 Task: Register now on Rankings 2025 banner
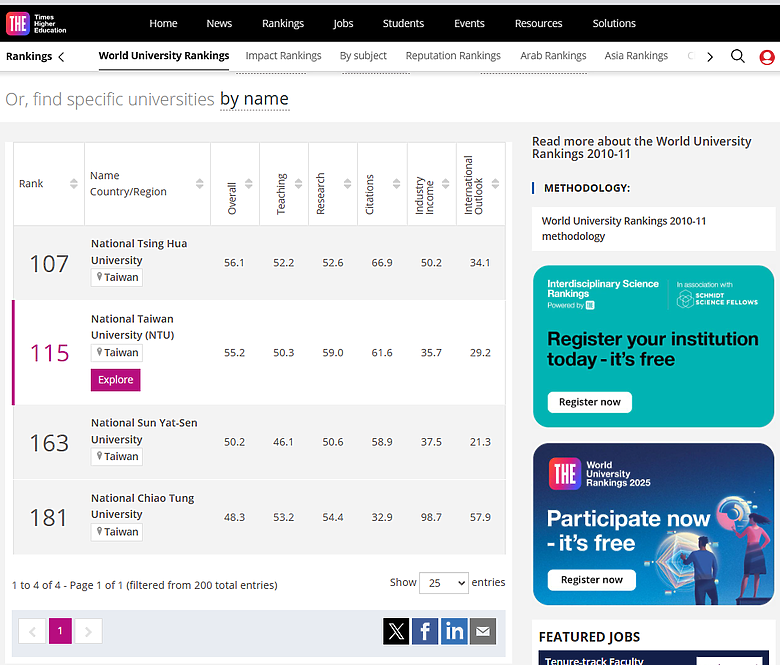pyautogui.click(x=591, y=580)
